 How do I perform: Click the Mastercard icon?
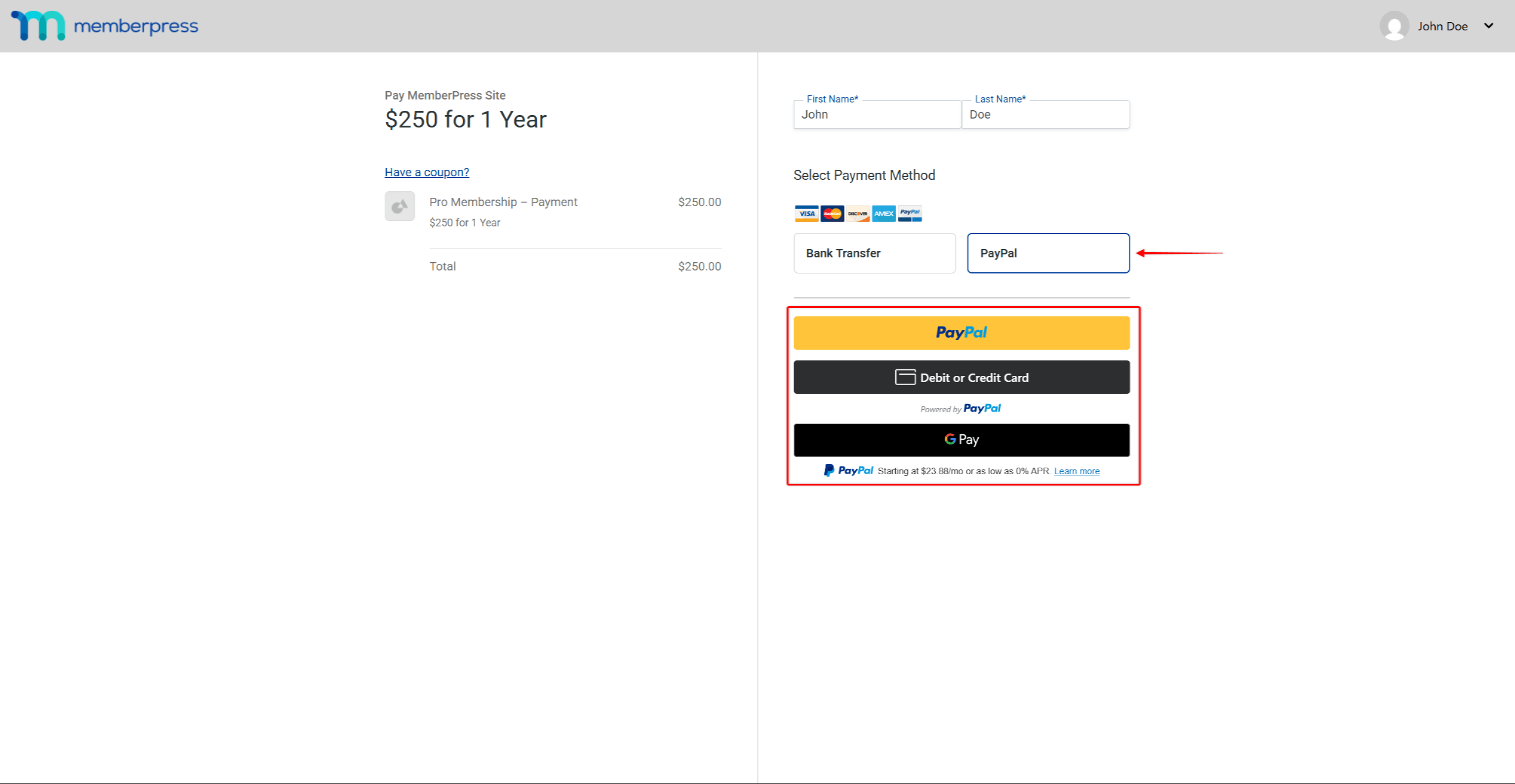pos(832,213)
